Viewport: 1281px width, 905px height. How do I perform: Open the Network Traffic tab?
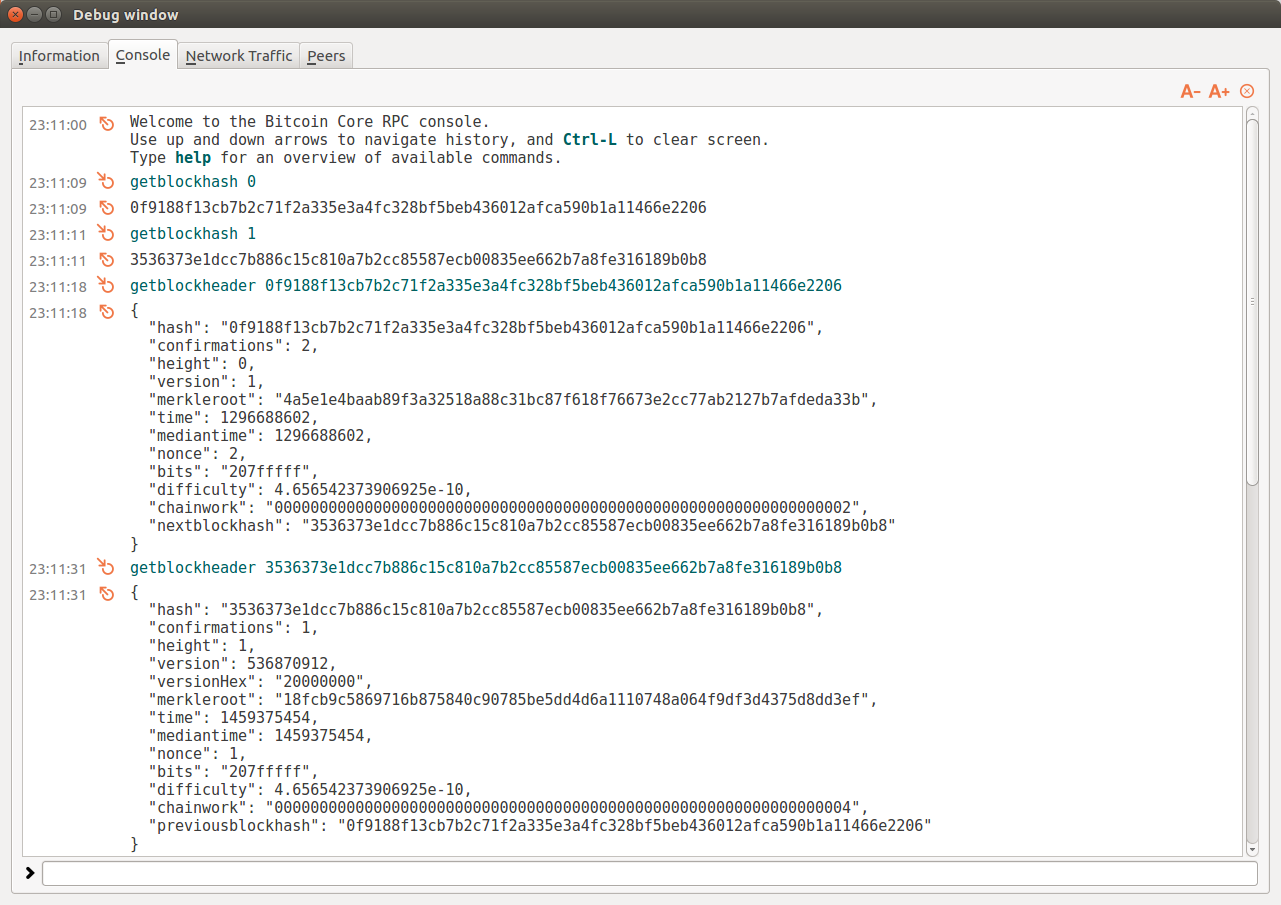coord(239,56)
